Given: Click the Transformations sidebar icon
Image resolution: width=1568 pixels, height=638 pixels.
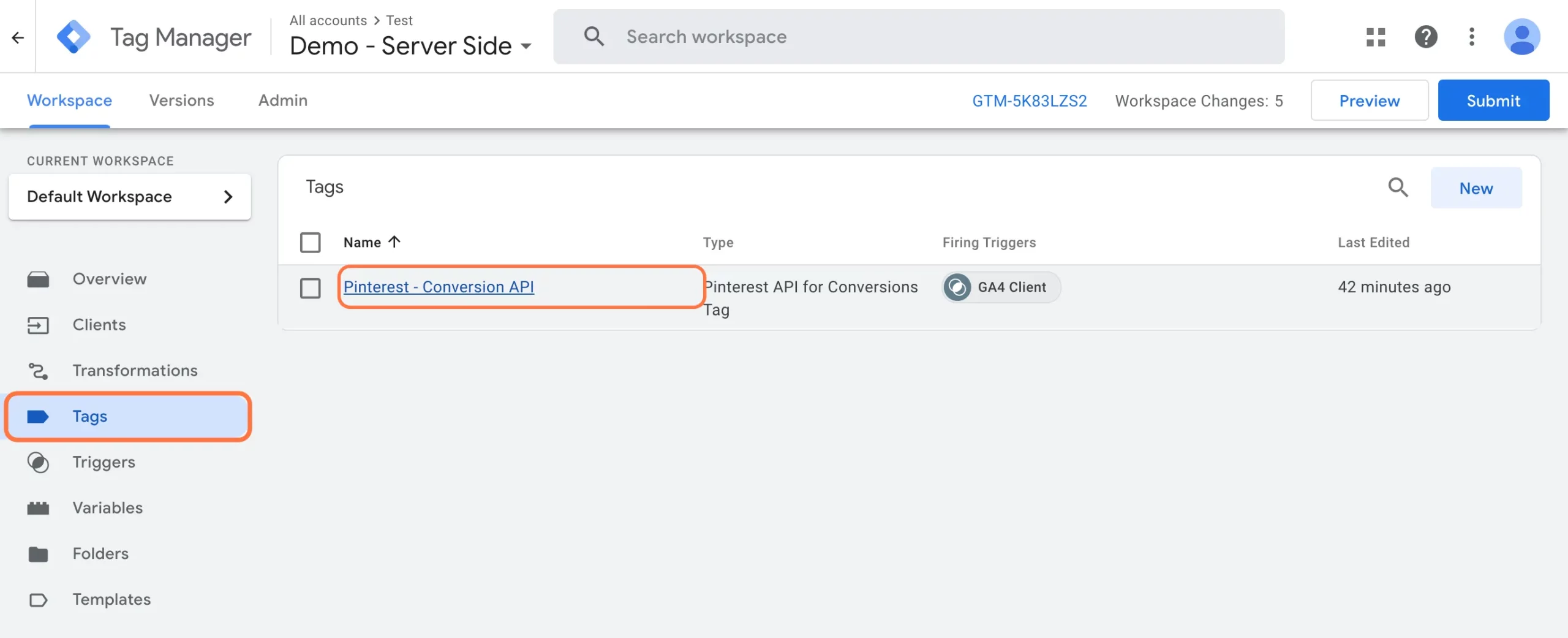Looking at the screenshot, I should (x=38, y=371).
